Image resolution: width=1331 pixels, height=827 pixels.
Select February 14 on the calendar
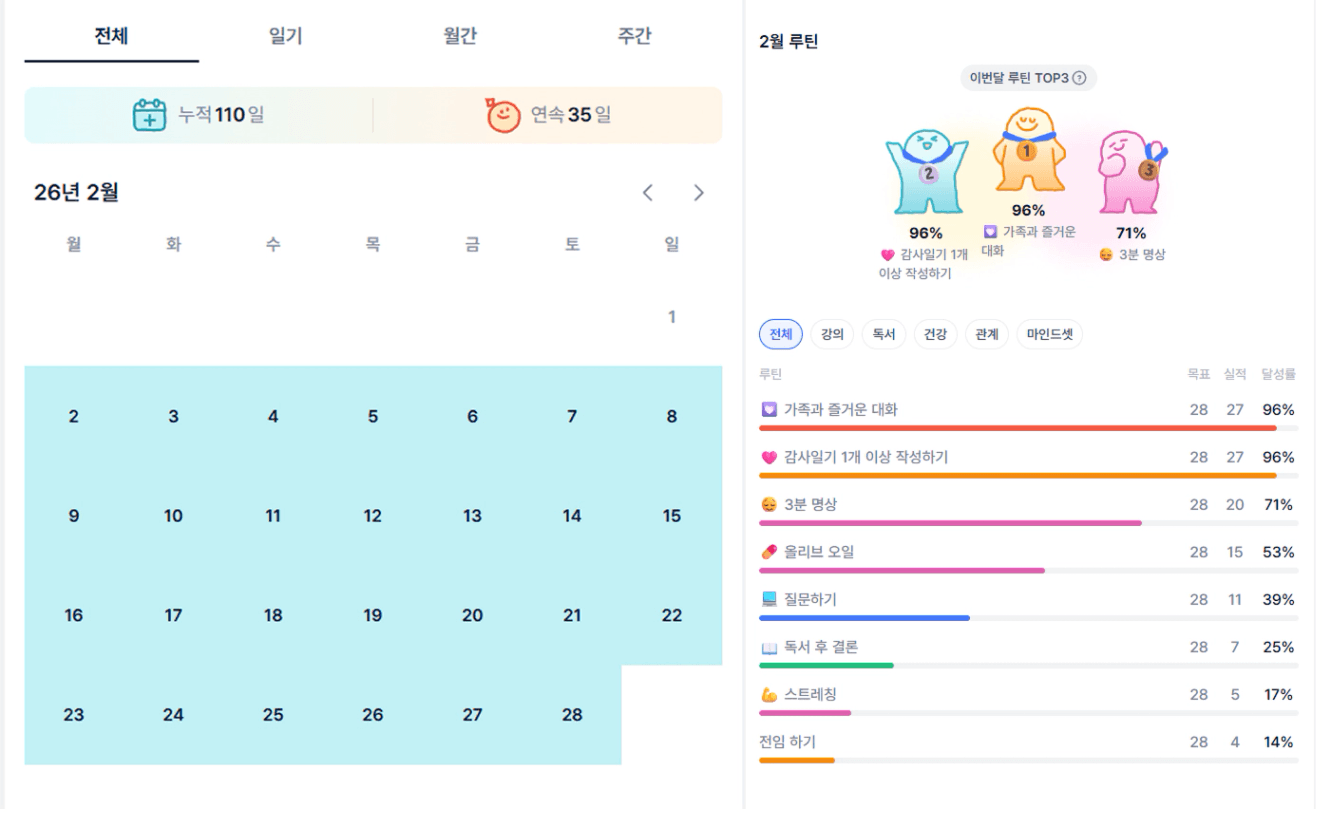tap(572, 516)
